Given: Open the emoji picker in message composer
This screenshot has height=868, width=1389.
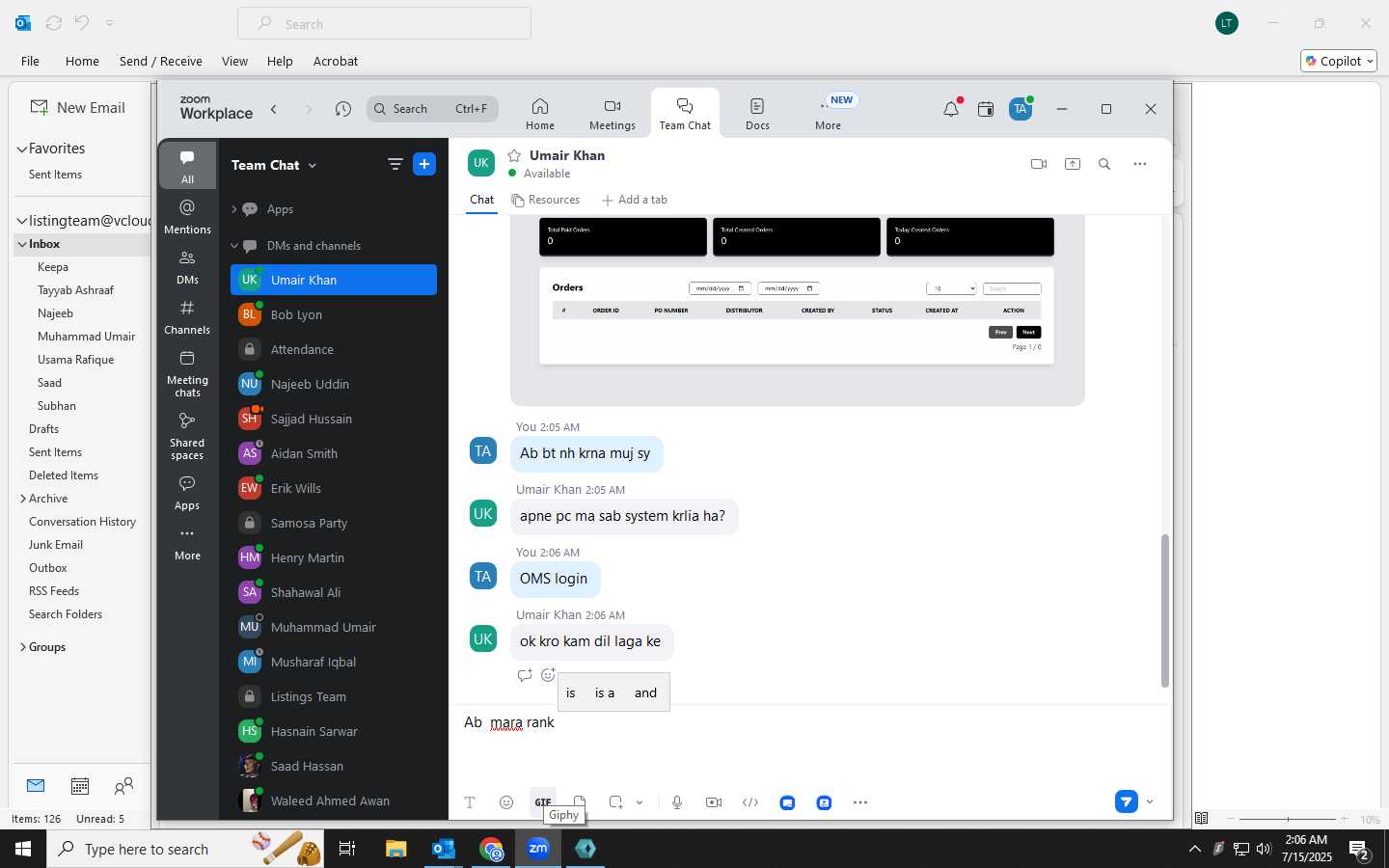Looking at the screenshot, I should pos(506,802).
